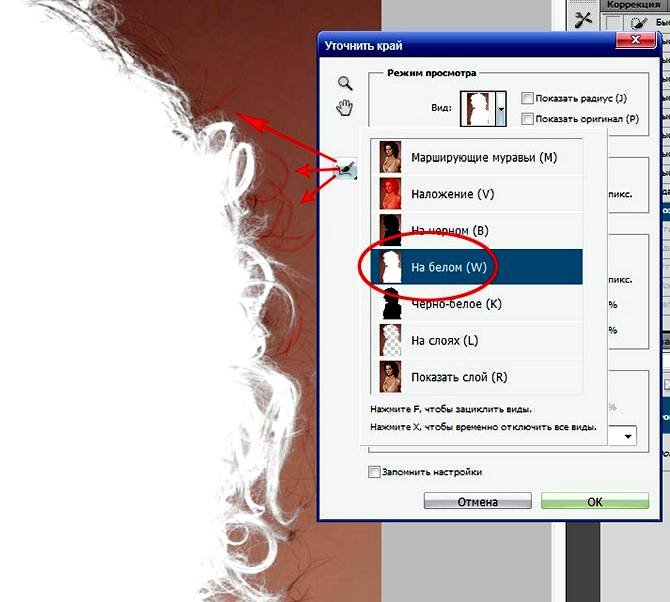Close the Уточнить край dialog
Viewport: 670px width, 602px height.
coord(635,40)
